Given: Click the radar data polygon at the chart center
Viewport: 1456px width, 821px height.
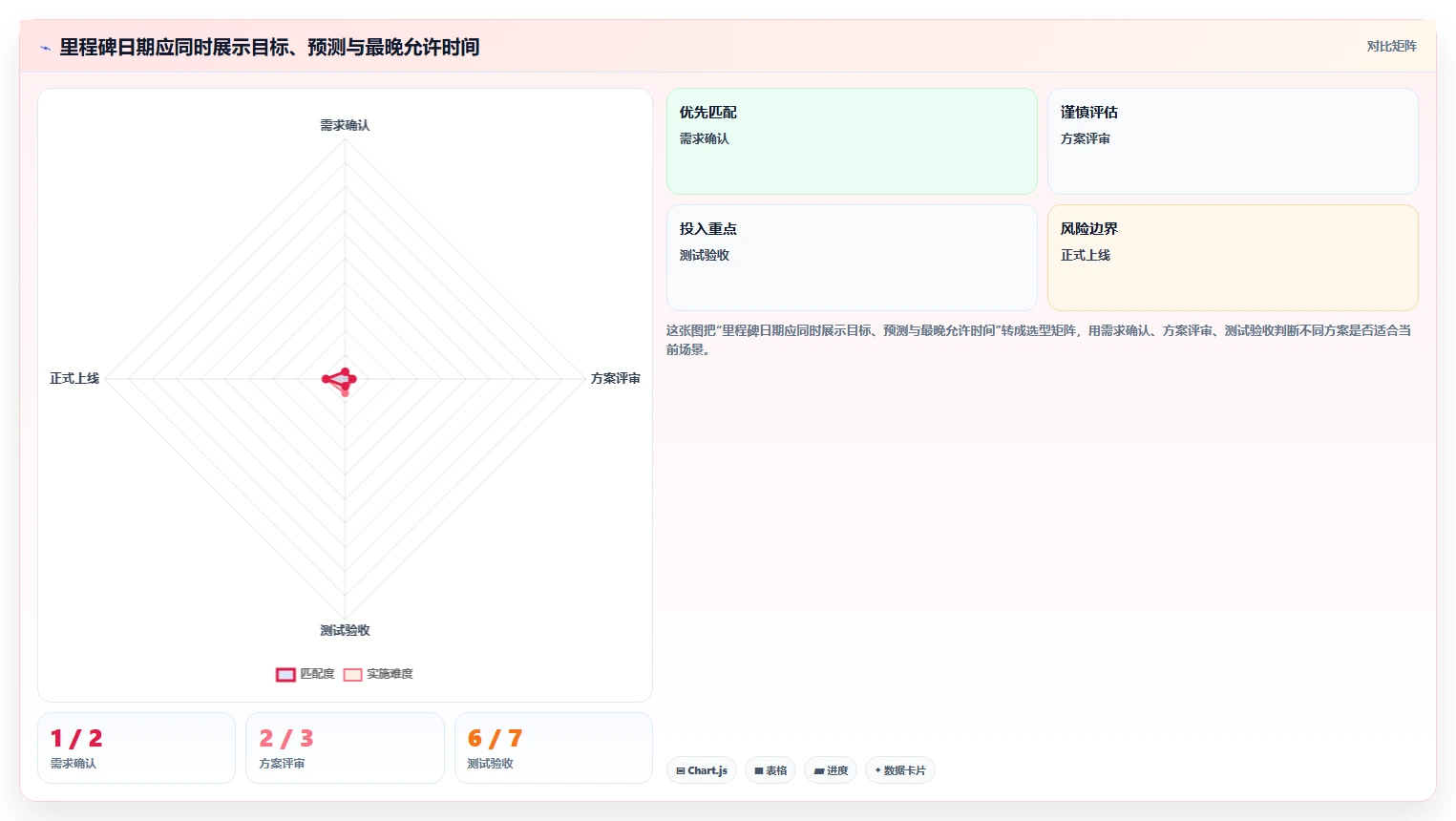Looking at the screenshot, I should pyautogui.click(x=341, y=379).
